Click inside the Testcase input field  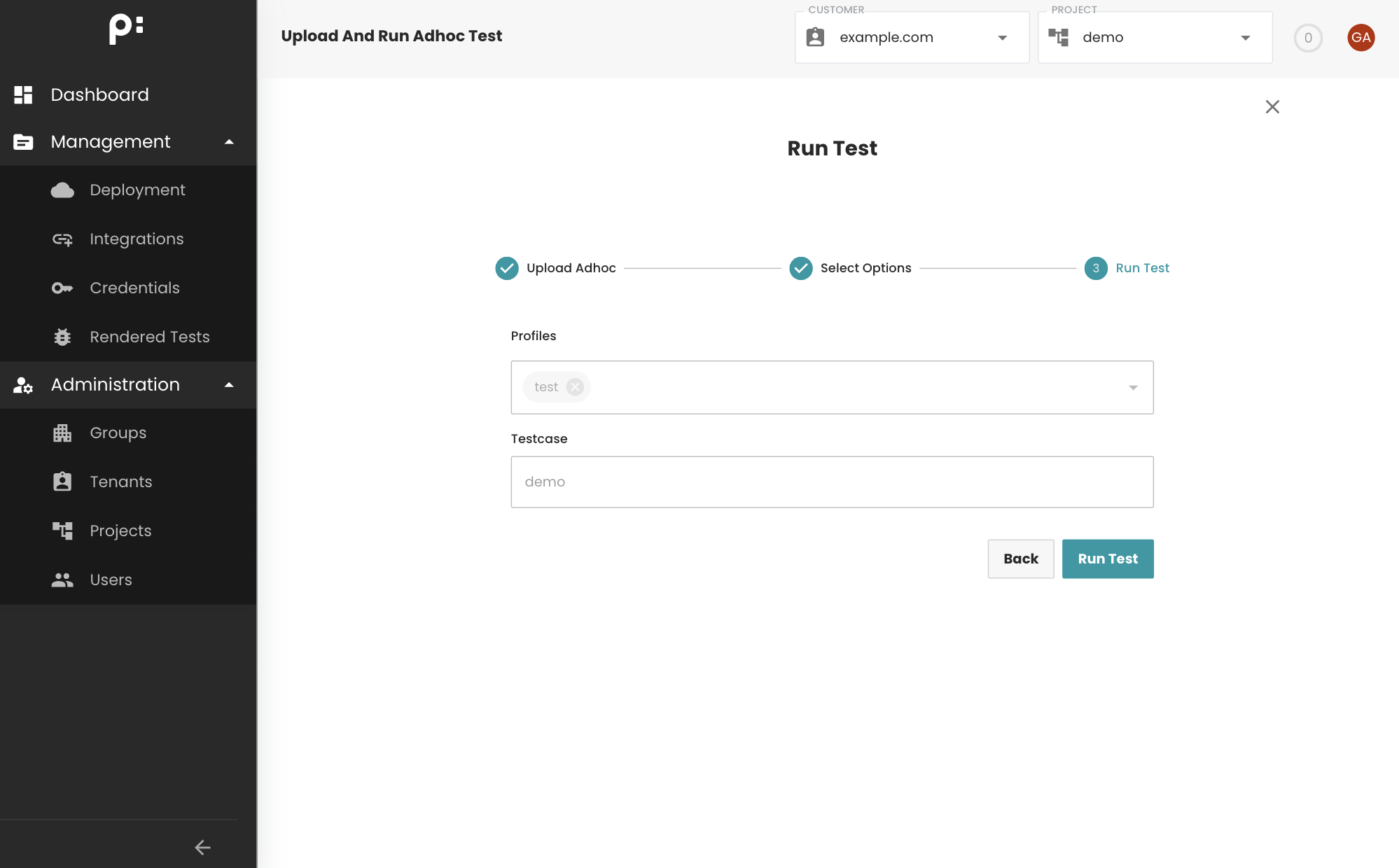(832, 482)
